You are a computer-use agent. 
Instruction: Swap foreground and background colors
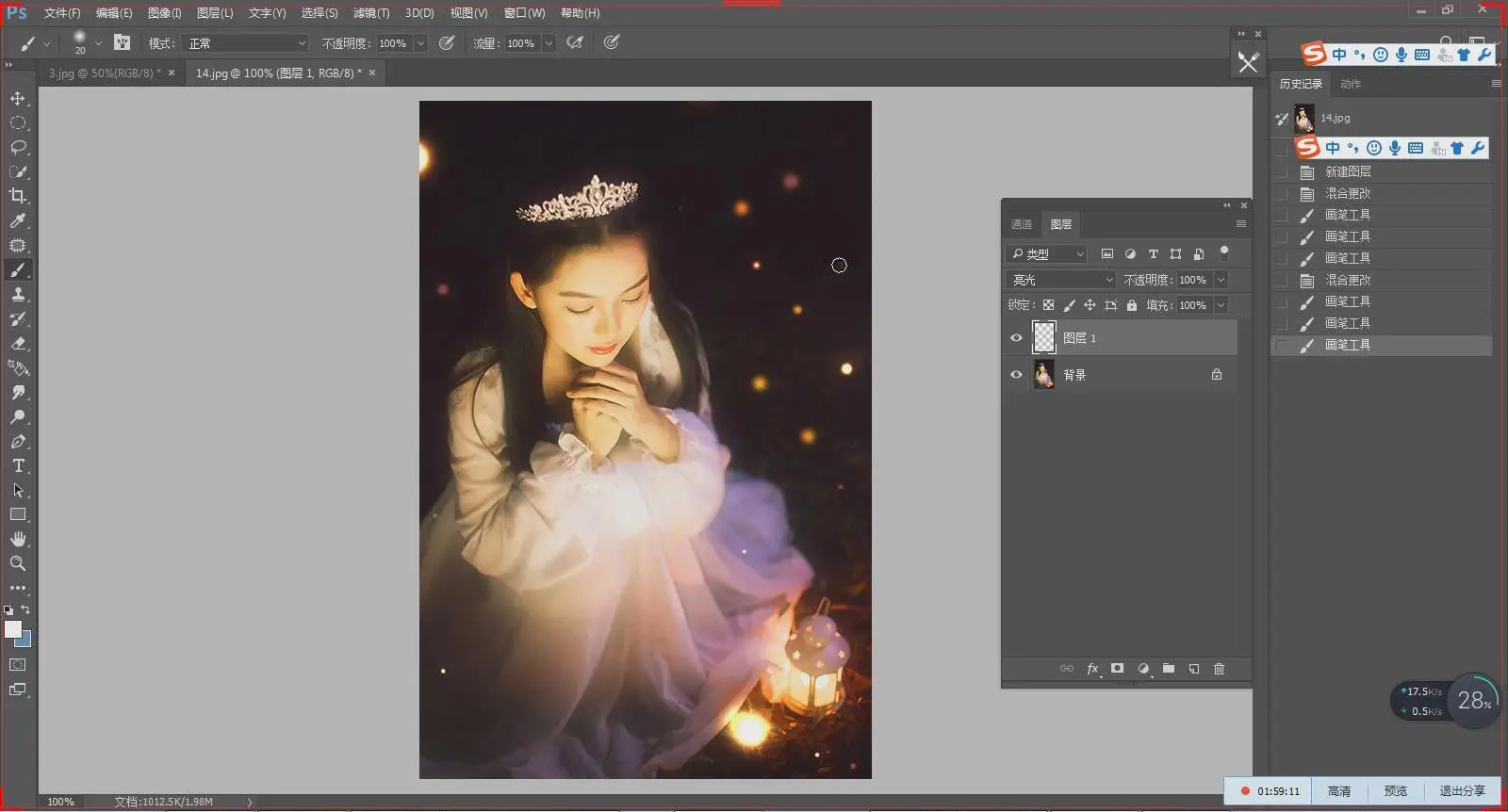(25, 610)
